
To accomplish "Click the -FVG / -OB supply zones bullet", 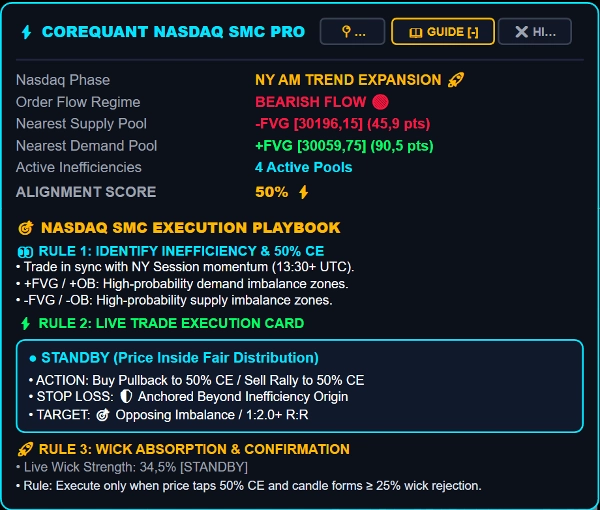I will pyautogui.click(x=174, y=300).
